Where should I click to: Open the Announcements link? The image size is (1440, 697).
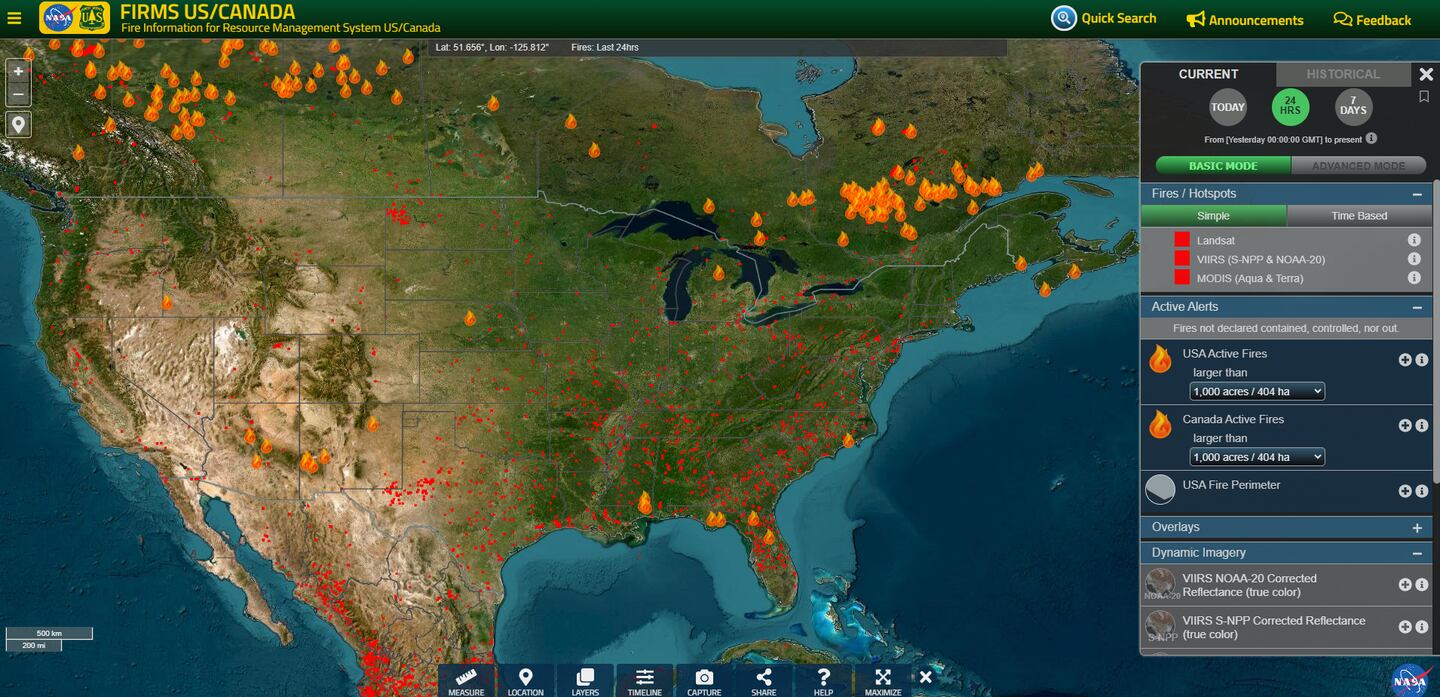click(1245, 20)
